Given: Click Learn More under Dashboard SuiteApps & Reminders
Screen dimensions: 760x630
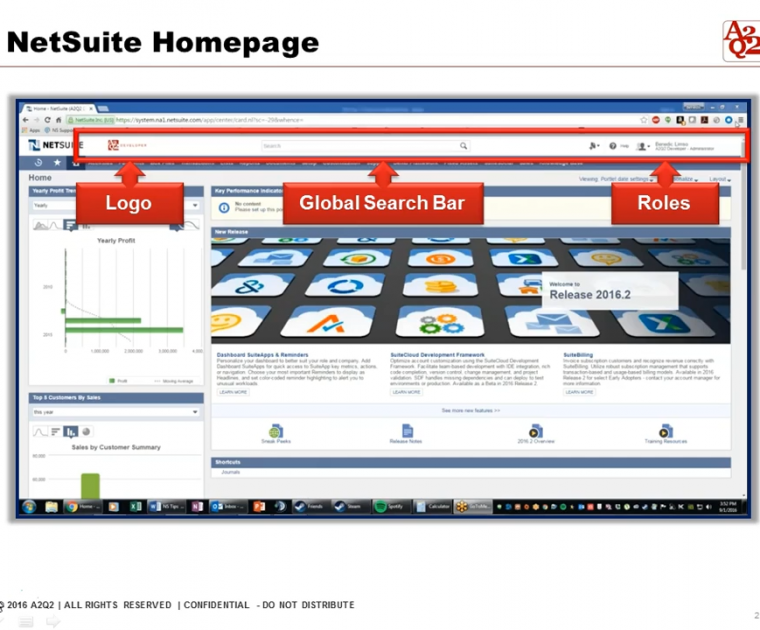Looking at the screenshot, I should point(233,392).
